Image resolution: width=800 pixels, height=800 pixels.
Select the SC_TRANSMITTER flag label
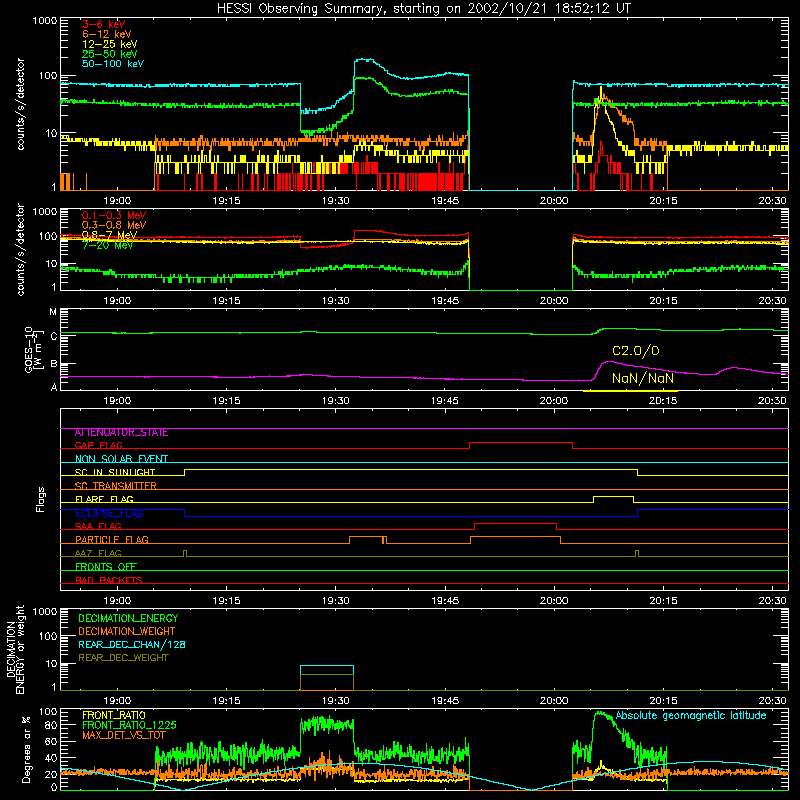[x=116, y=486]
